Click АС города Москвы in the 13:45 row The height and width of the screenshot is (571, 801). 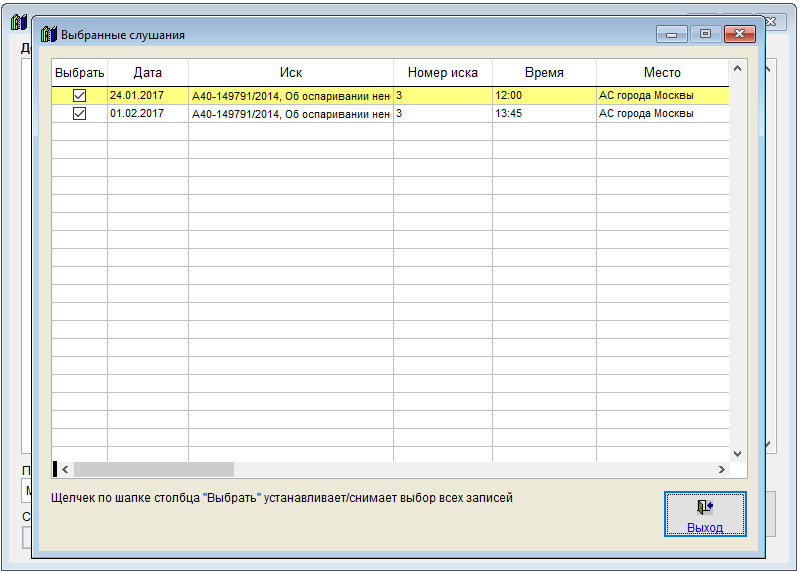click(662, 113)
